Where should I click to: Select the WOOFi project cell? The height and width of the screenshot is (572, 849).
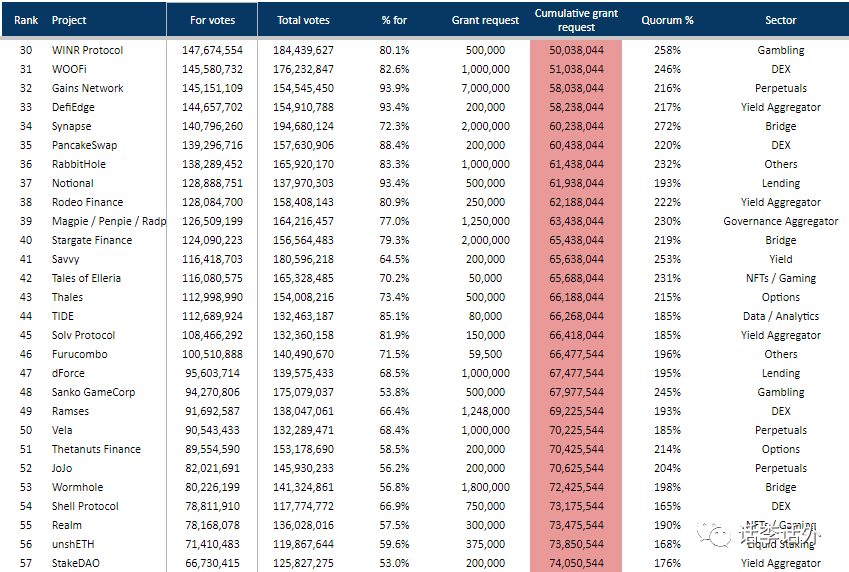[x=69, y=69]
